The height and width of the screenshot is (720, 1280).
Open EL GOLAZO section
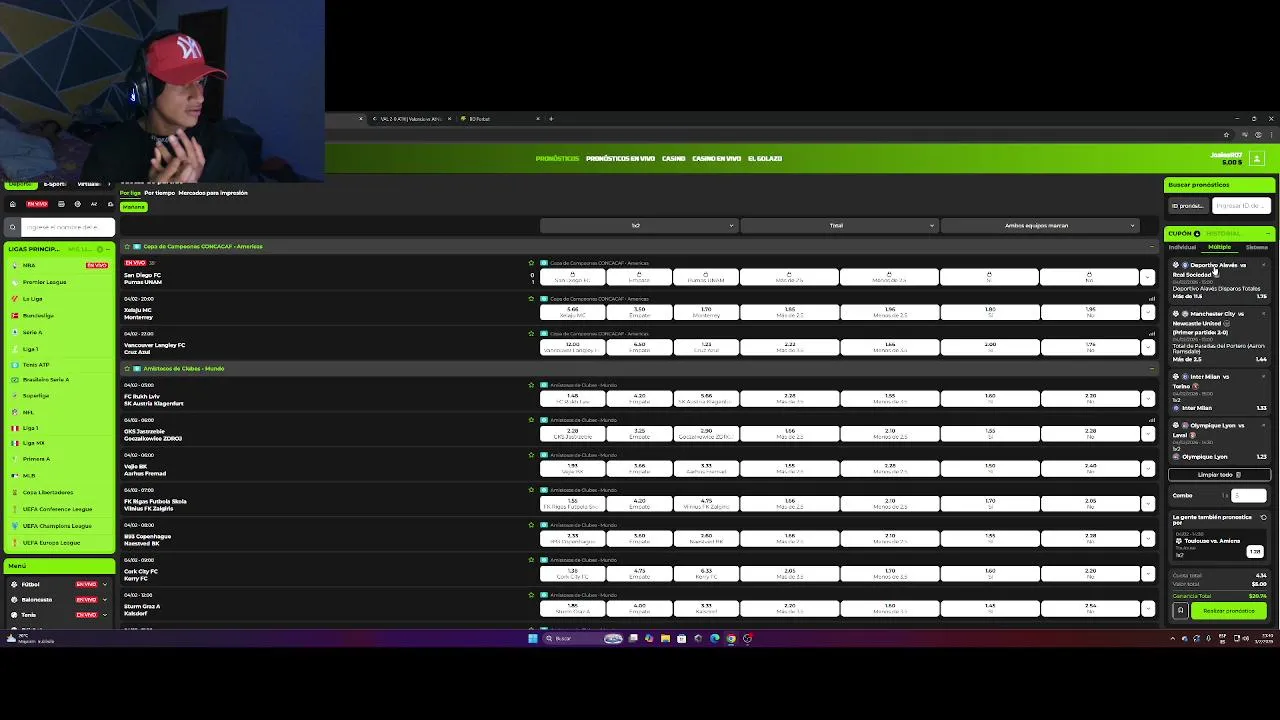765,158
